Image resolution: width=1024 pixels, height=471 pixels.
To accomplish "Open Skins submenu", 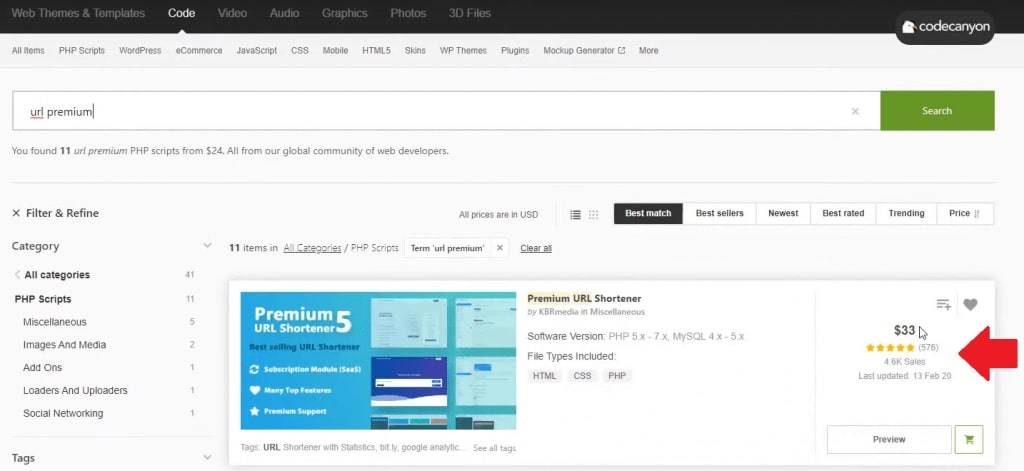I will [x=415, y=50].
